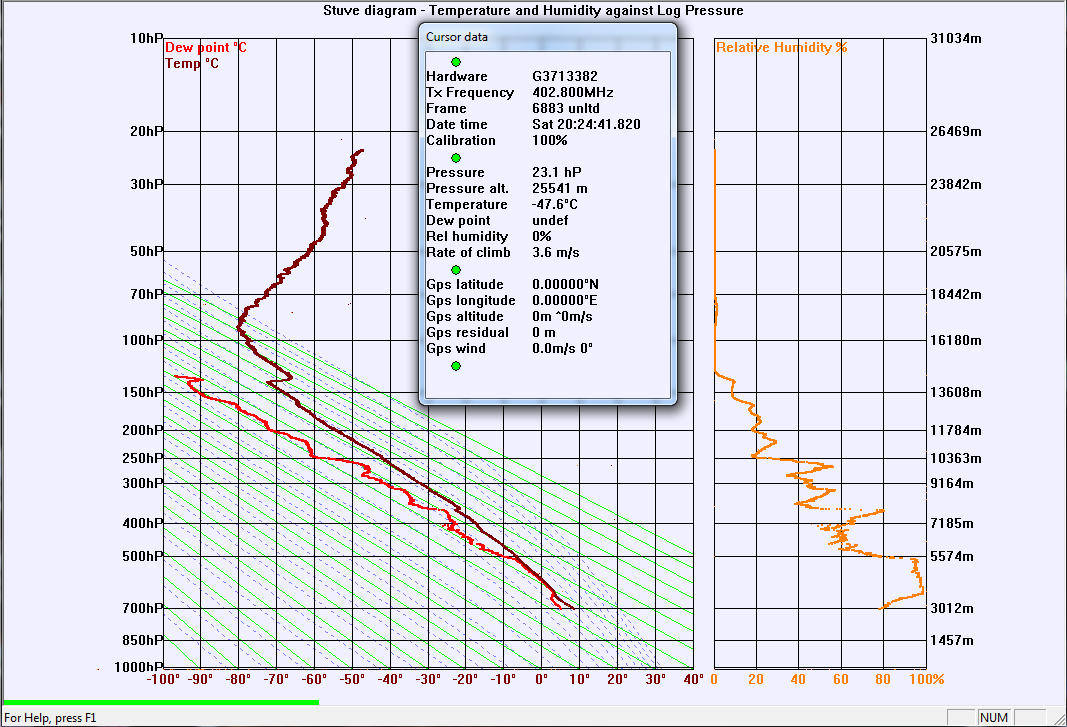Viewport: 1067px width, 727px height.
Task: Click the NUM indicator in the status bar
Action: point(994,717)
